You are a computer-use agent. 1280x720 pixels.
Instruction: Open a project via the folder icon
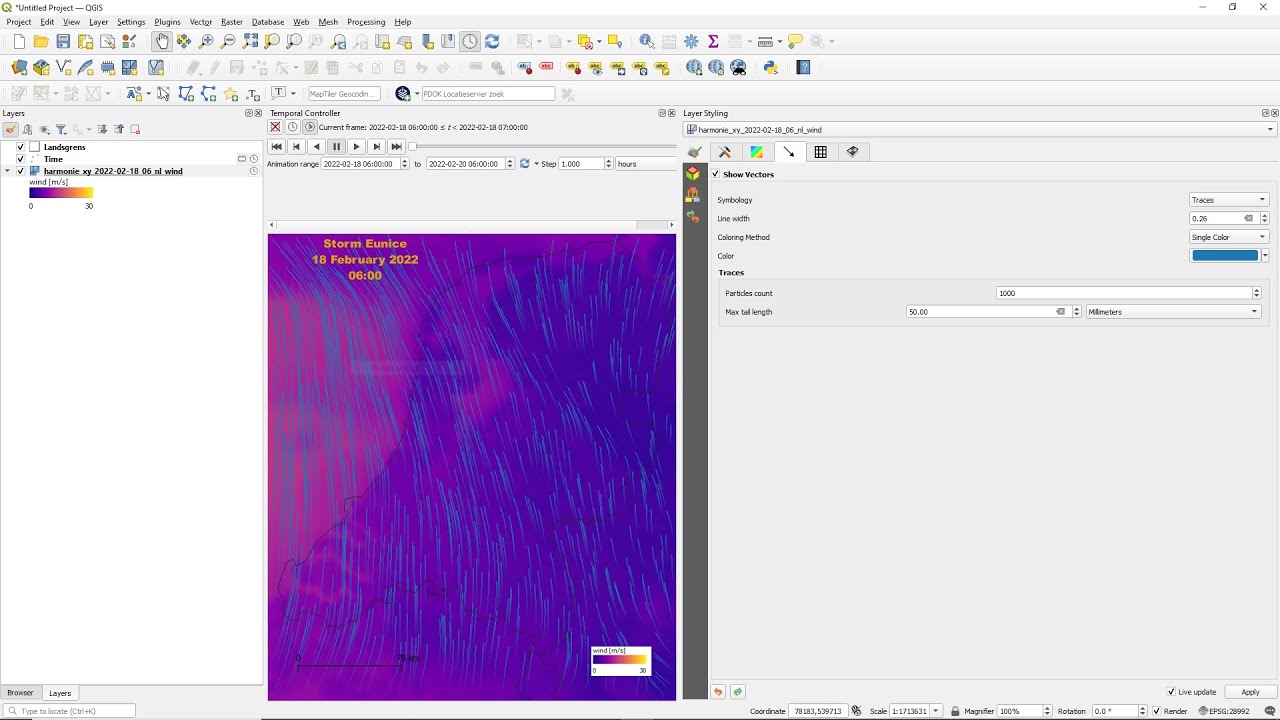[41, 41]
